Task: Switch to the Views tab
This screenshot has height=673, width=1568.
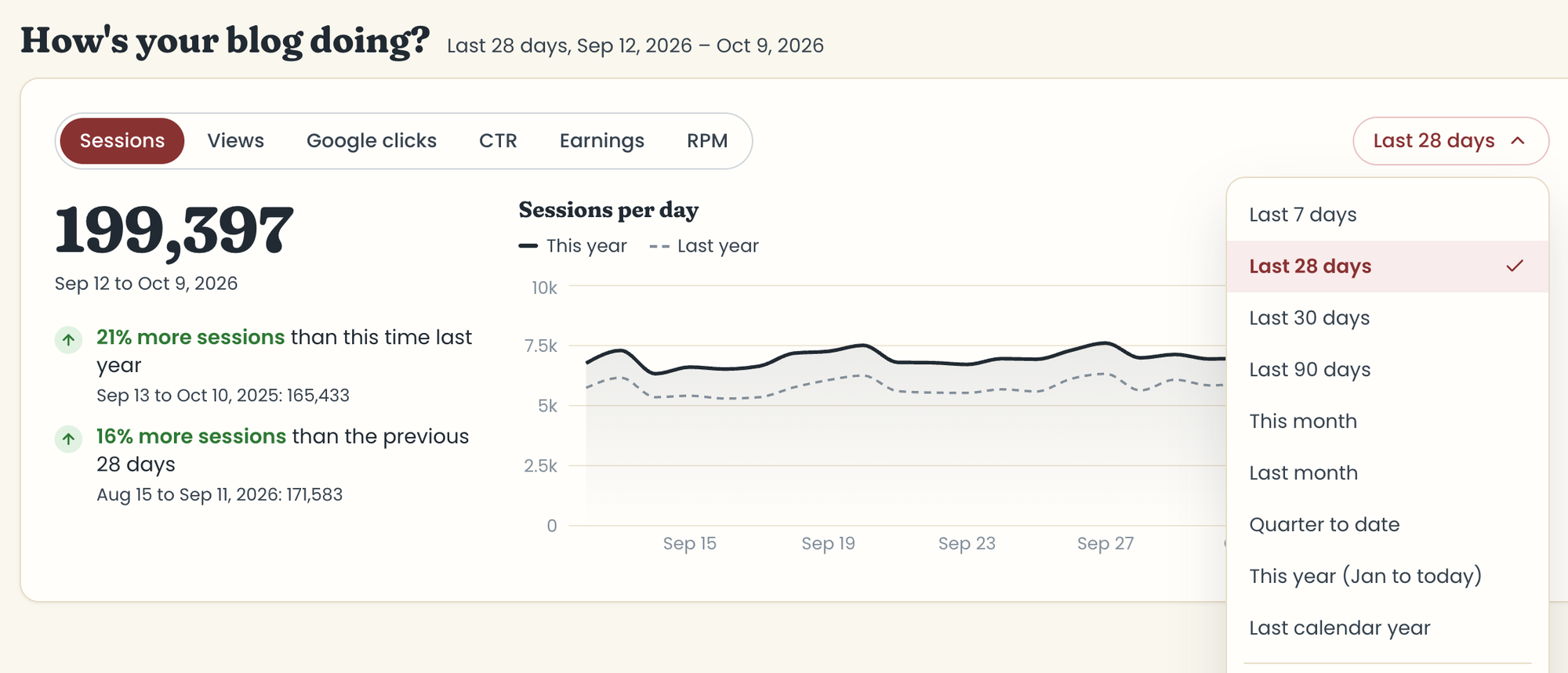Action: tap(235, 141)
